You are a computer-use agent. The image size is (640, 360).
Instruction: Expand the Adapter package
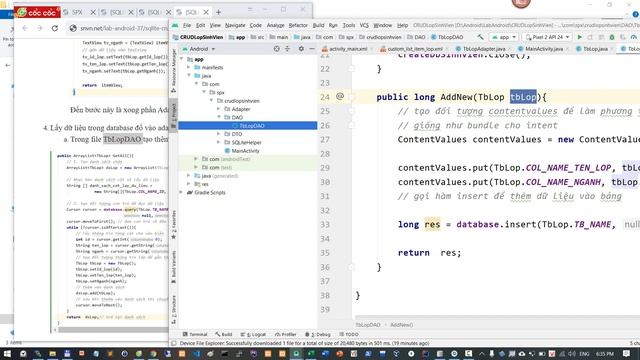[x=218, y=109]
